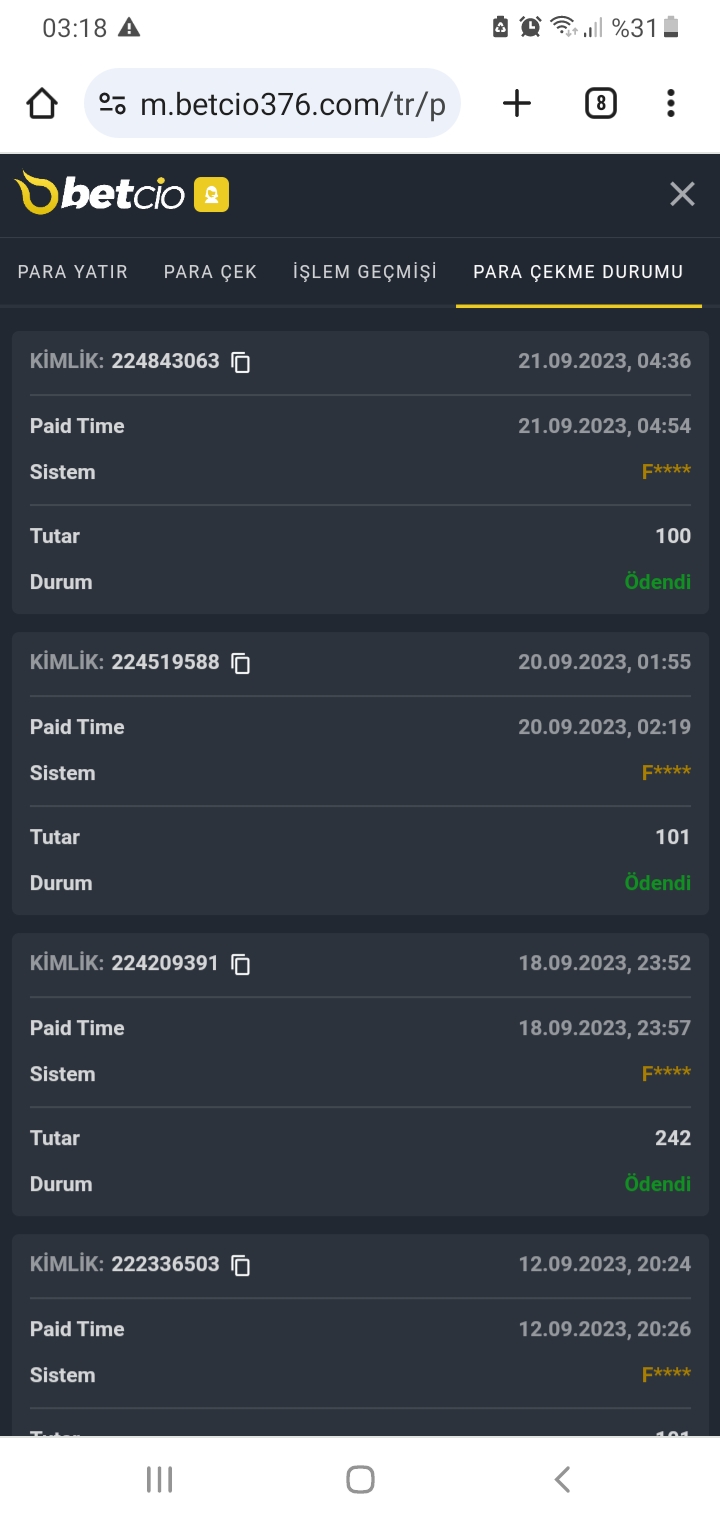Open the İŞLEM GEÇMİŞİ tab
Image resolution: width=720 pixels, height=1520 pixels.
point(365,272)
